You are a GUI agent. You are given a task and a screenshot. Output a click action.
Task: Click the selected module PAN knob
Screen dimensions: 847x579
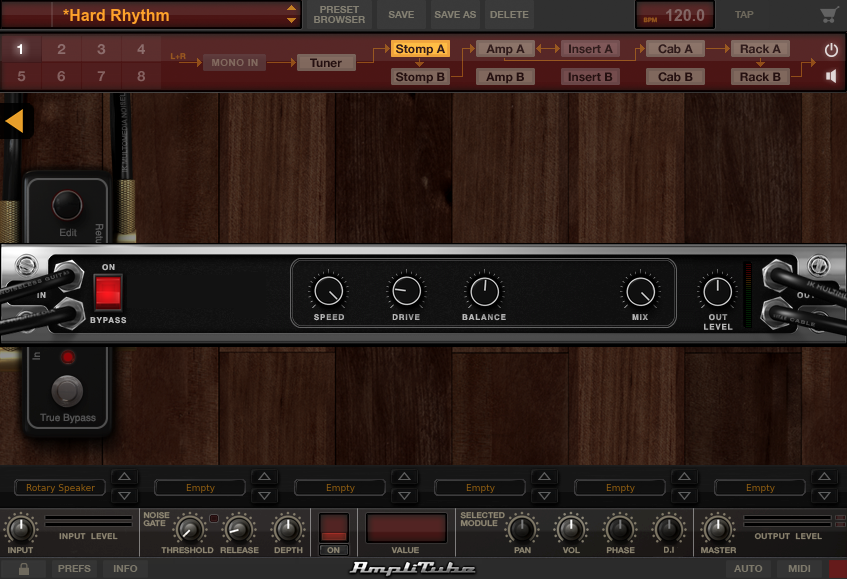[x=522, y=529]
